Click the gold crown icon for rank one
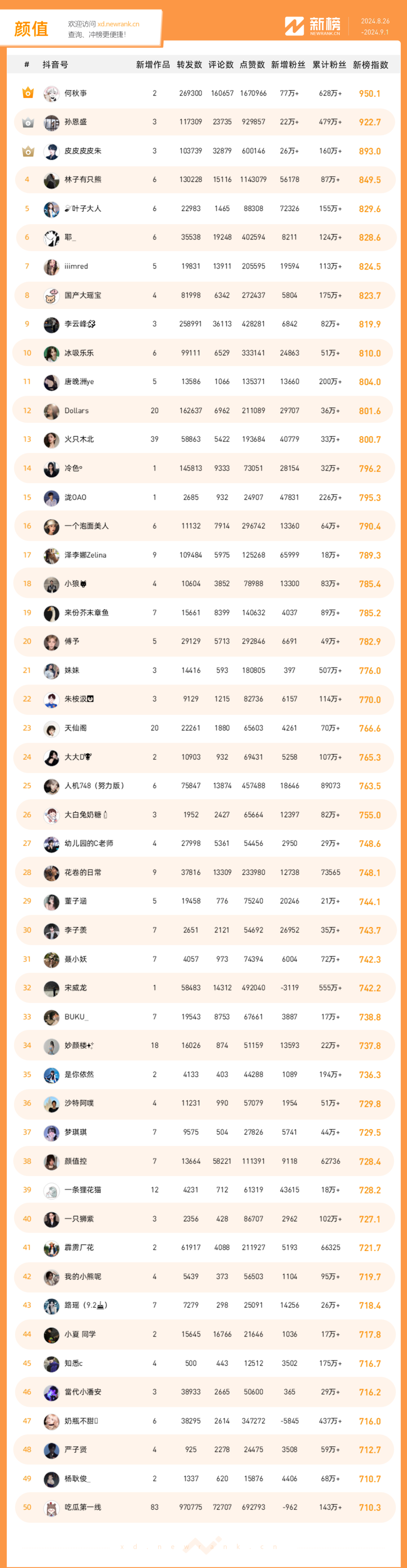The image size is (407, 1568). pyautogui.click(x=28, y=93)
